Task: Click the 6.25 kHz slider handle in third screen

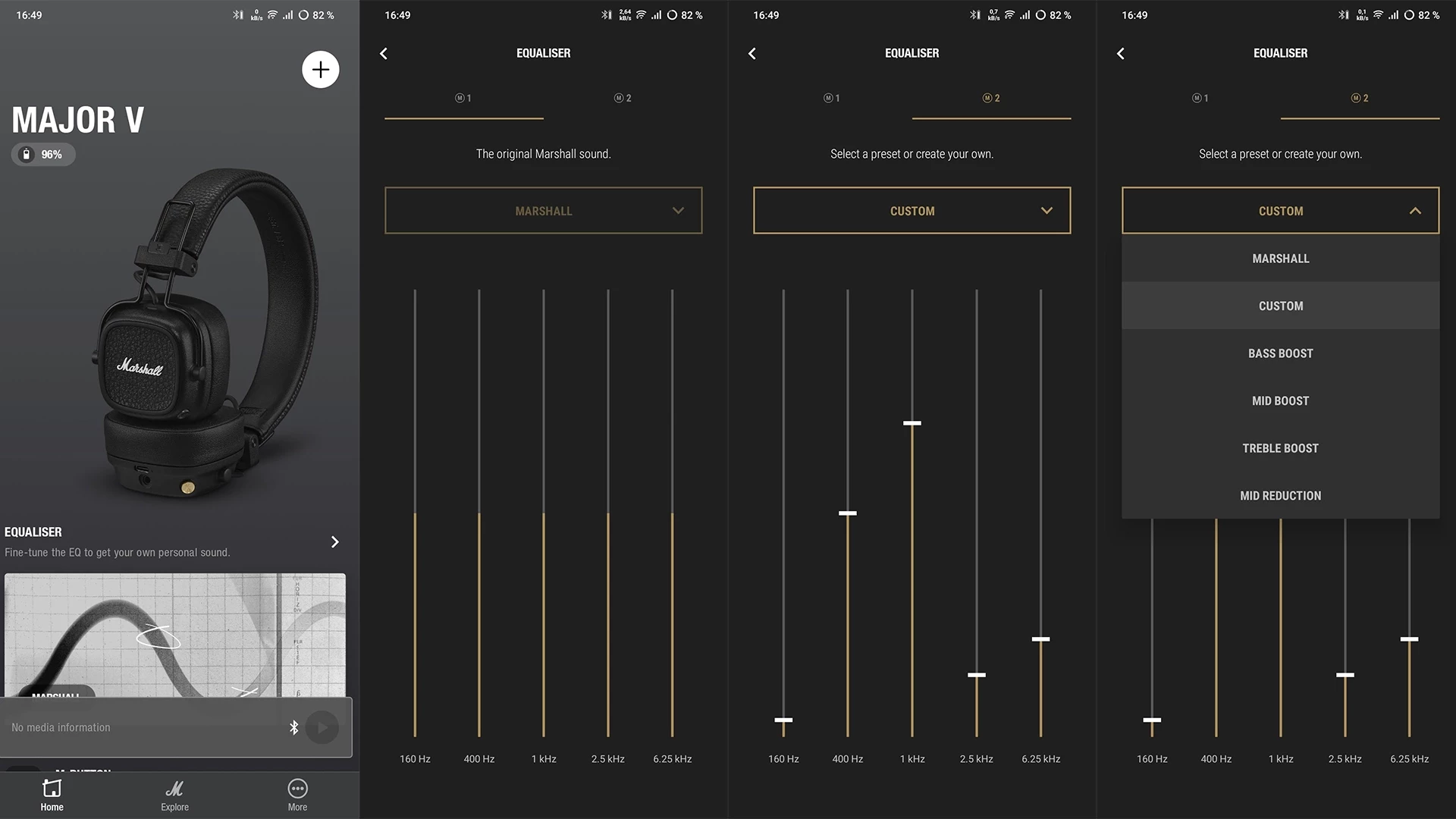Action: pos(1409,639)
